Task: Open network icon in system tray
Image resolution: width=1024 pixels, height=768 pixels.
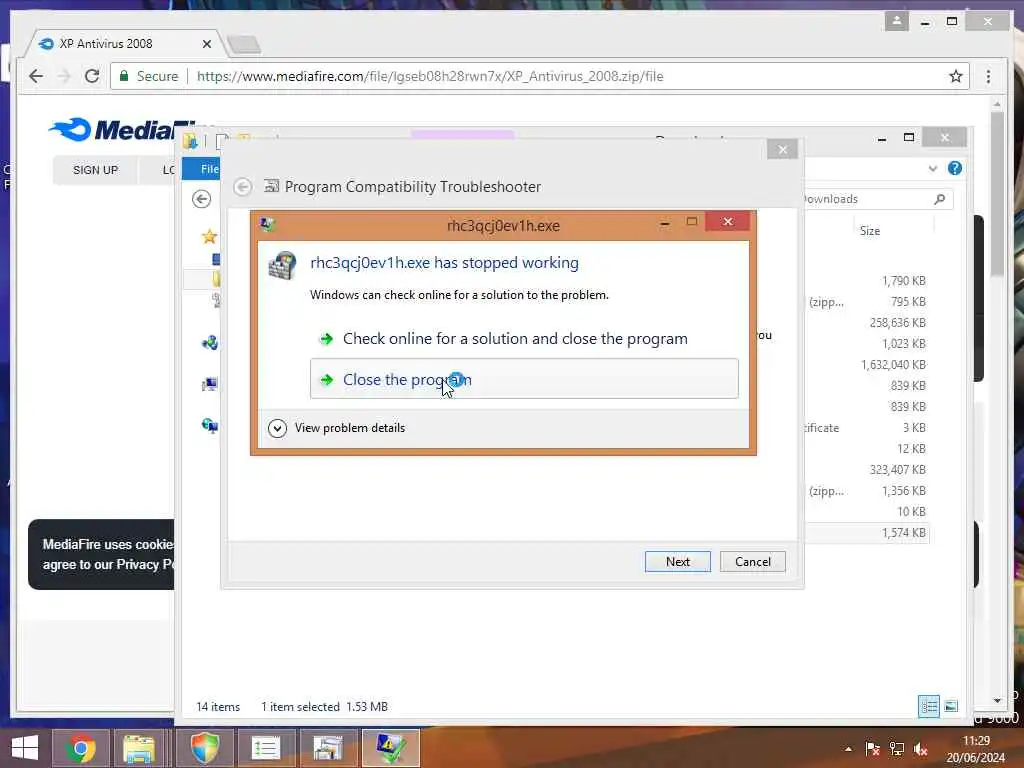Action: [897, 749]
